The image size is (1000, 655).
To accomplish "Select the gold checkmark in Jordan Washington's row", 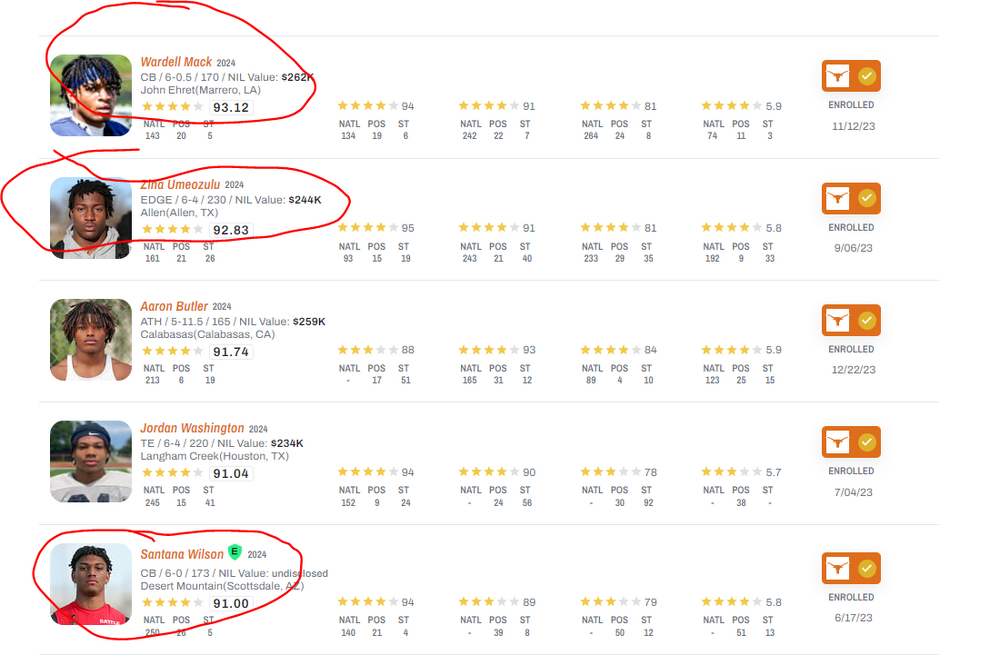I will 867,442.
